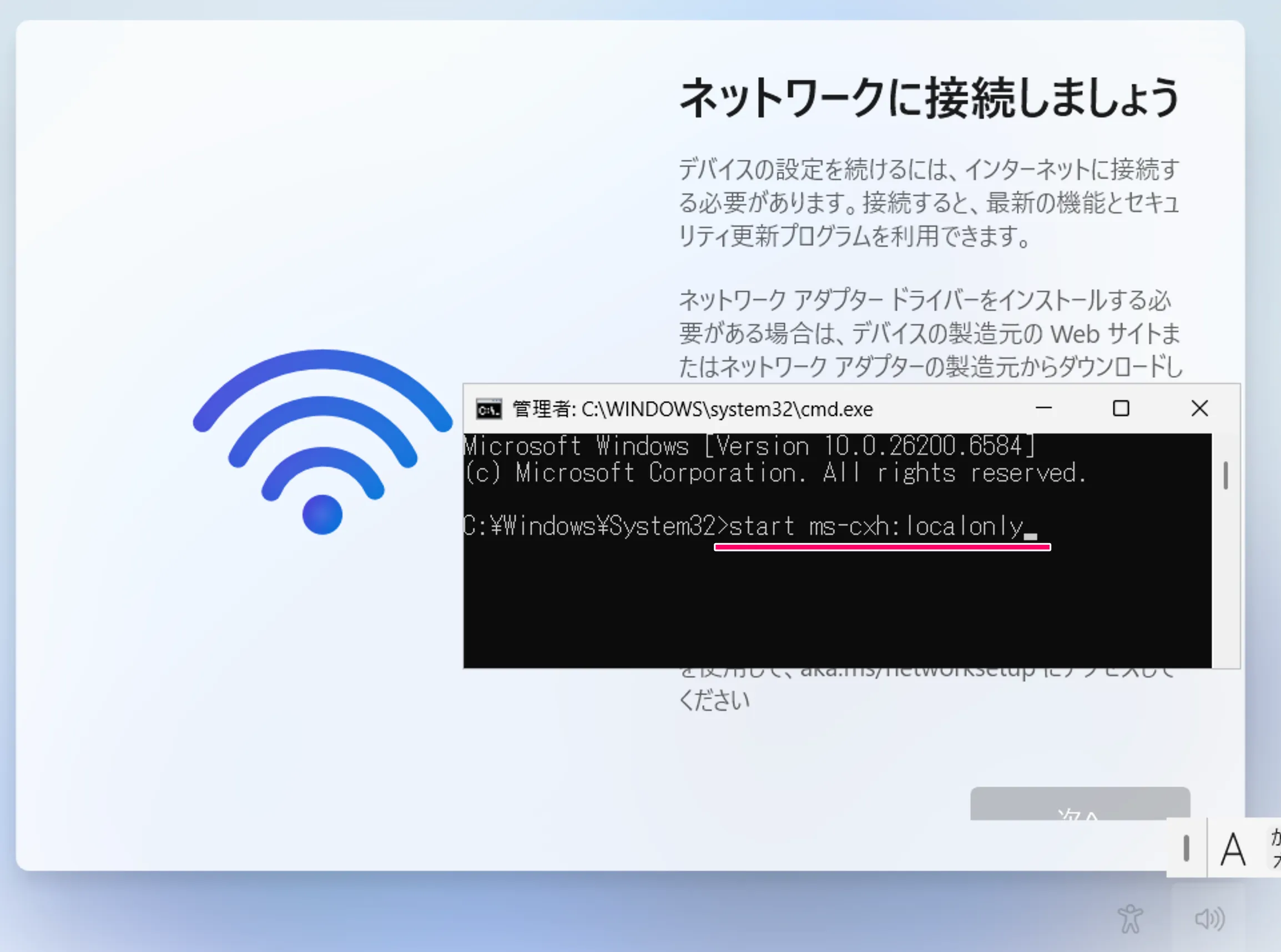
Task: Grab the IME toolbar grip handle
Action: (x=1186, y=848)
